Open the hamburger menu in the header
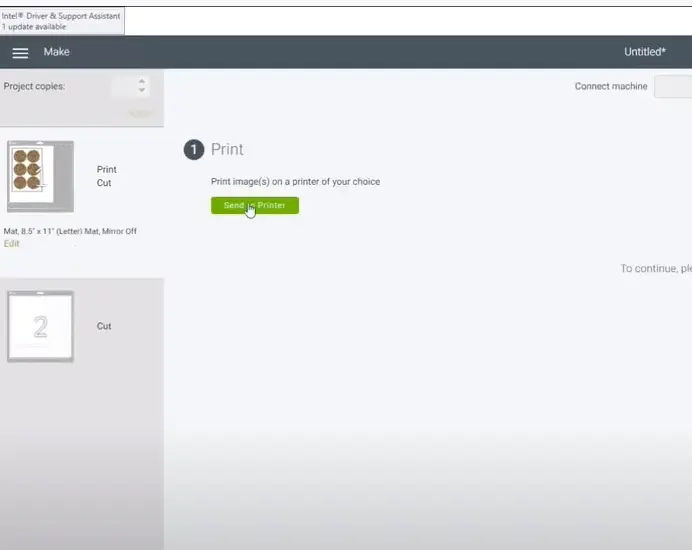Screen dimensions: 692x550 20,52
